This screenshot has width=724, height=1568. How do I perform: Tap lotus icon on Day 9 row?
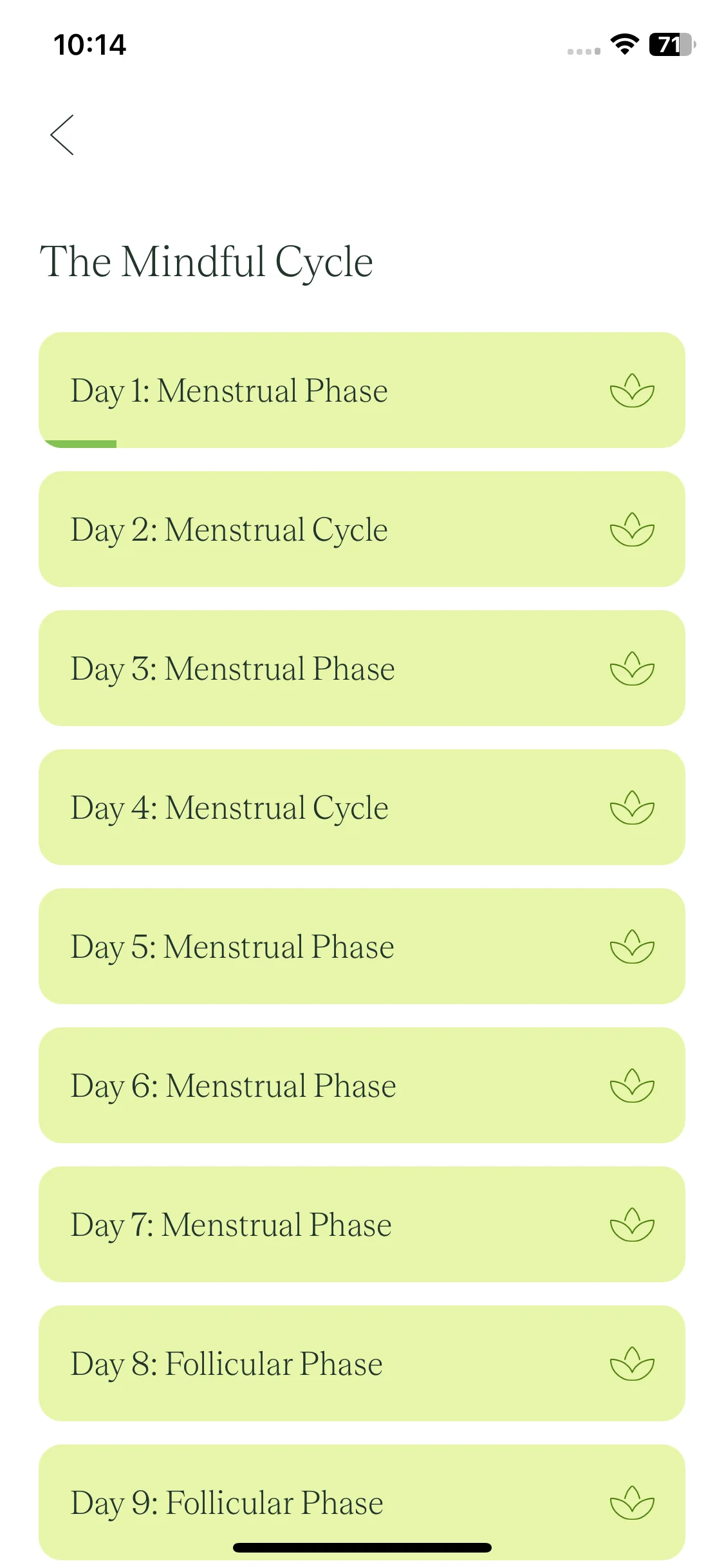(632, 1503)
